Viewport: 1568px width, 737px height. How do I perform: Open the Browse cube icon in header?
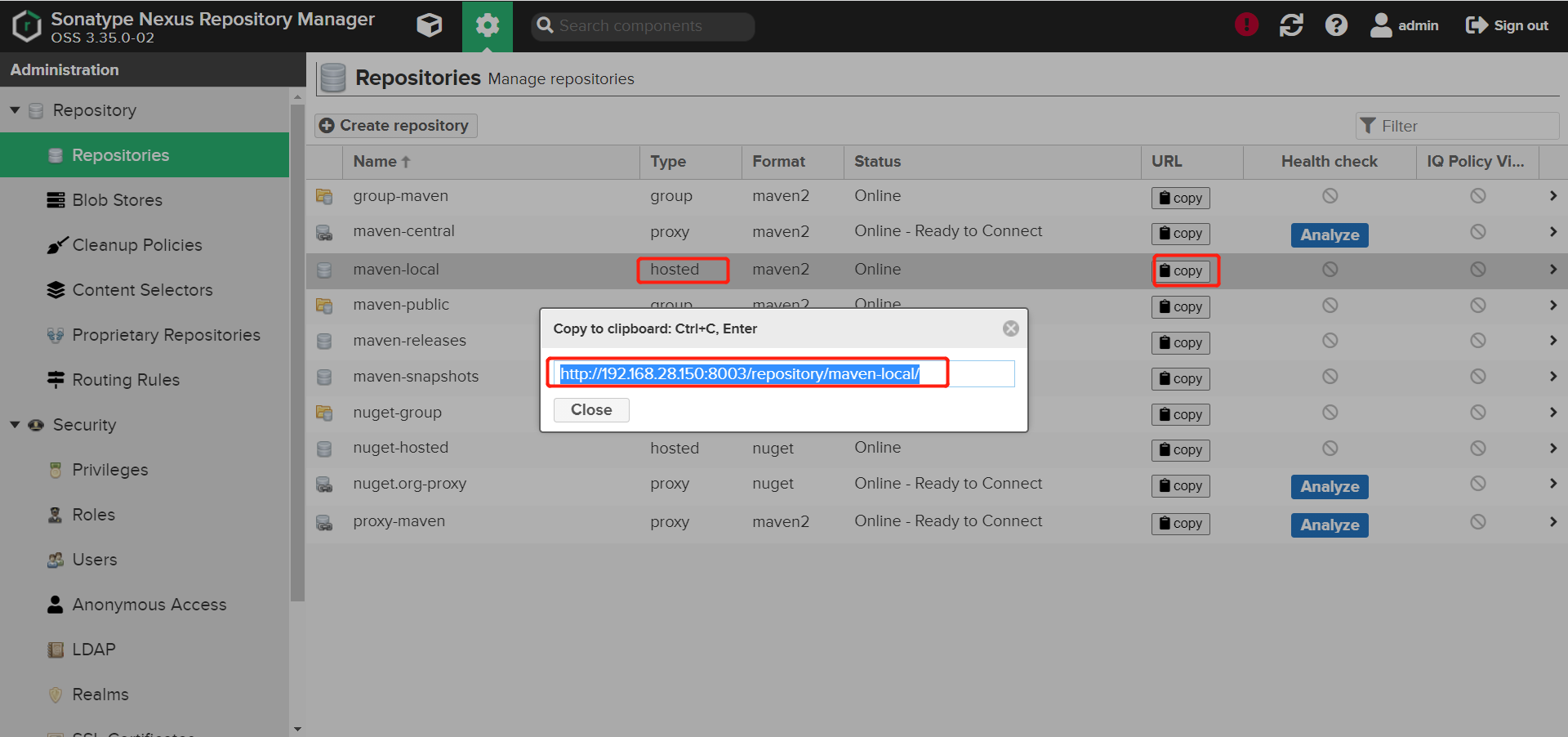click(430, 25)
